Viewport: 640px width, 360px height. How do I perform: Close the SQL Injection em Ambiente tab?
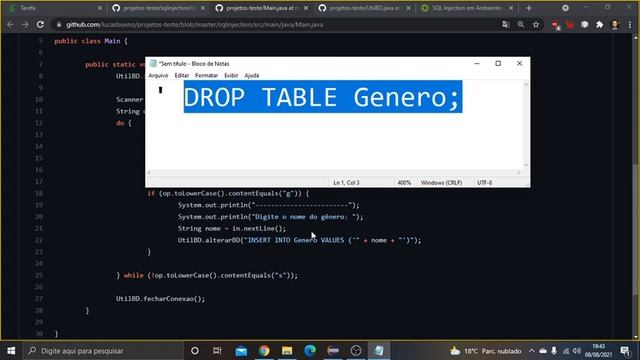[511, 8]
